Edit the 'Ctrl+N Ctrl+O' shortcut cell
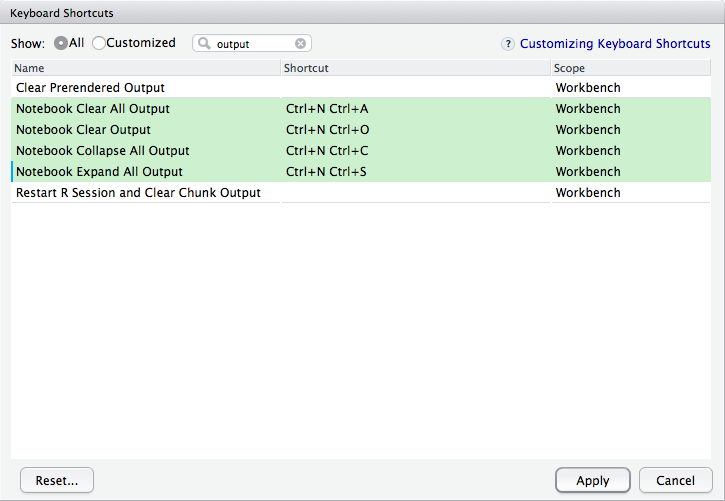The height and width of the screenshot is (501, 725). click(416, 129)
